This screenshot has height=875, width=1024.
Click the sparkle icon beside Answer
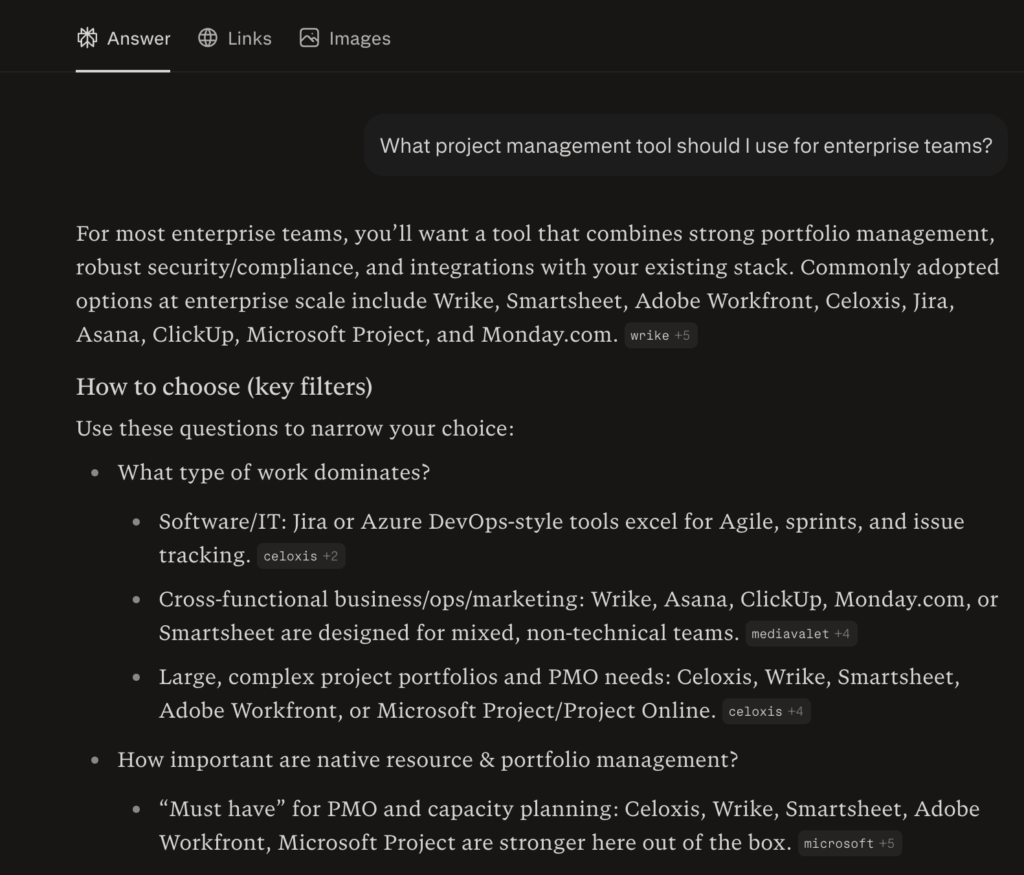pos(87,38)
